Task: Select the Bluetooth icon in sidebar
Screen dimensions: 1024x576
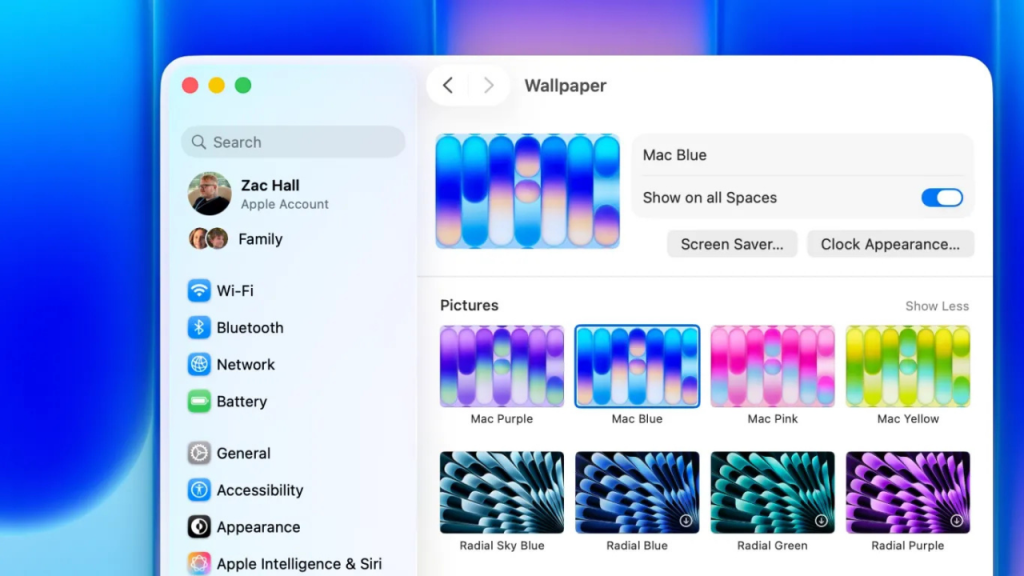Action: (x=199, y=328)
